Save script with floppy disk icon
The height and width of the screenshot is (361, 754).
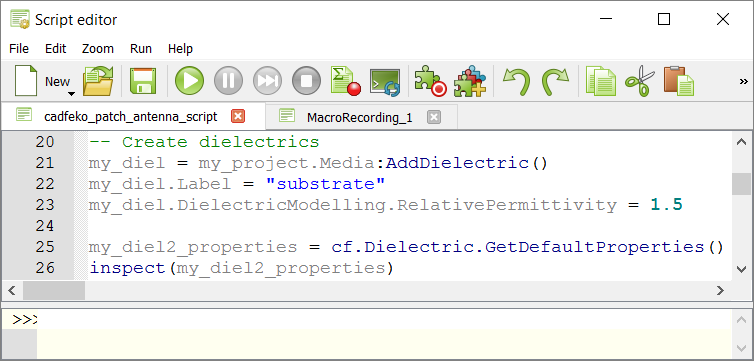(x=143, y=81)
